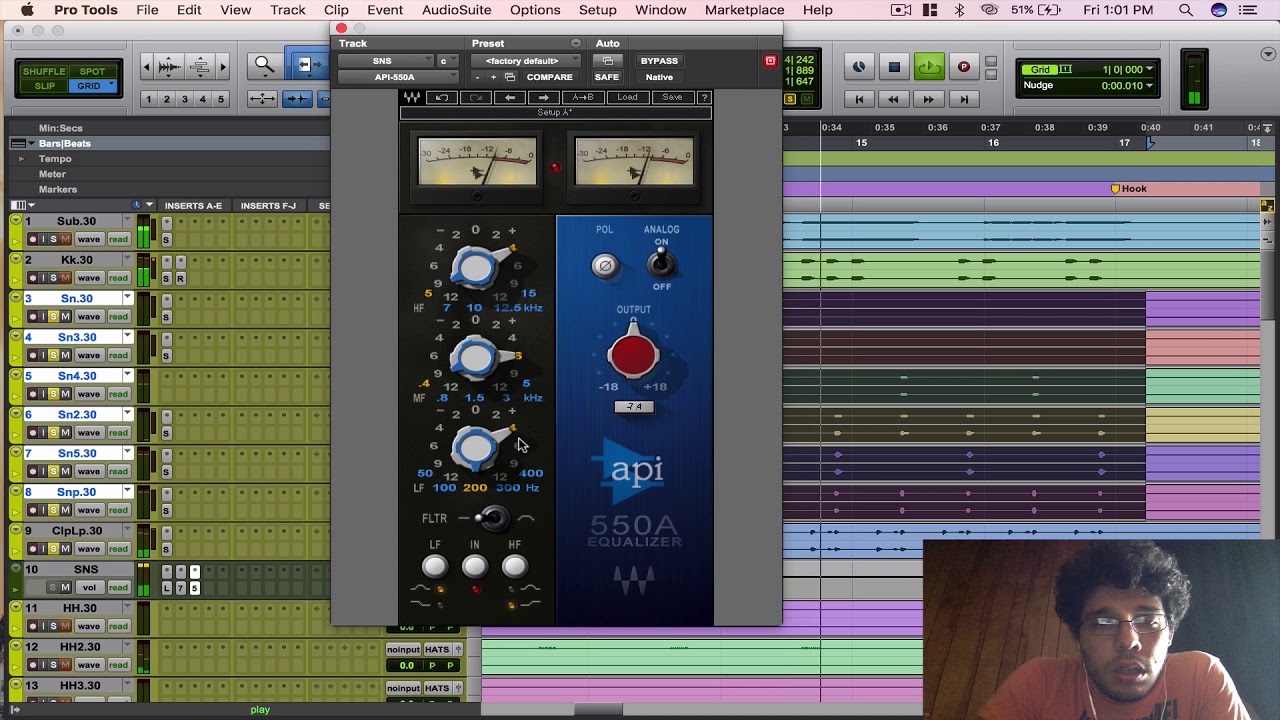
Task: Enable automation SAFE mode
Action: [x=606, y=77]
